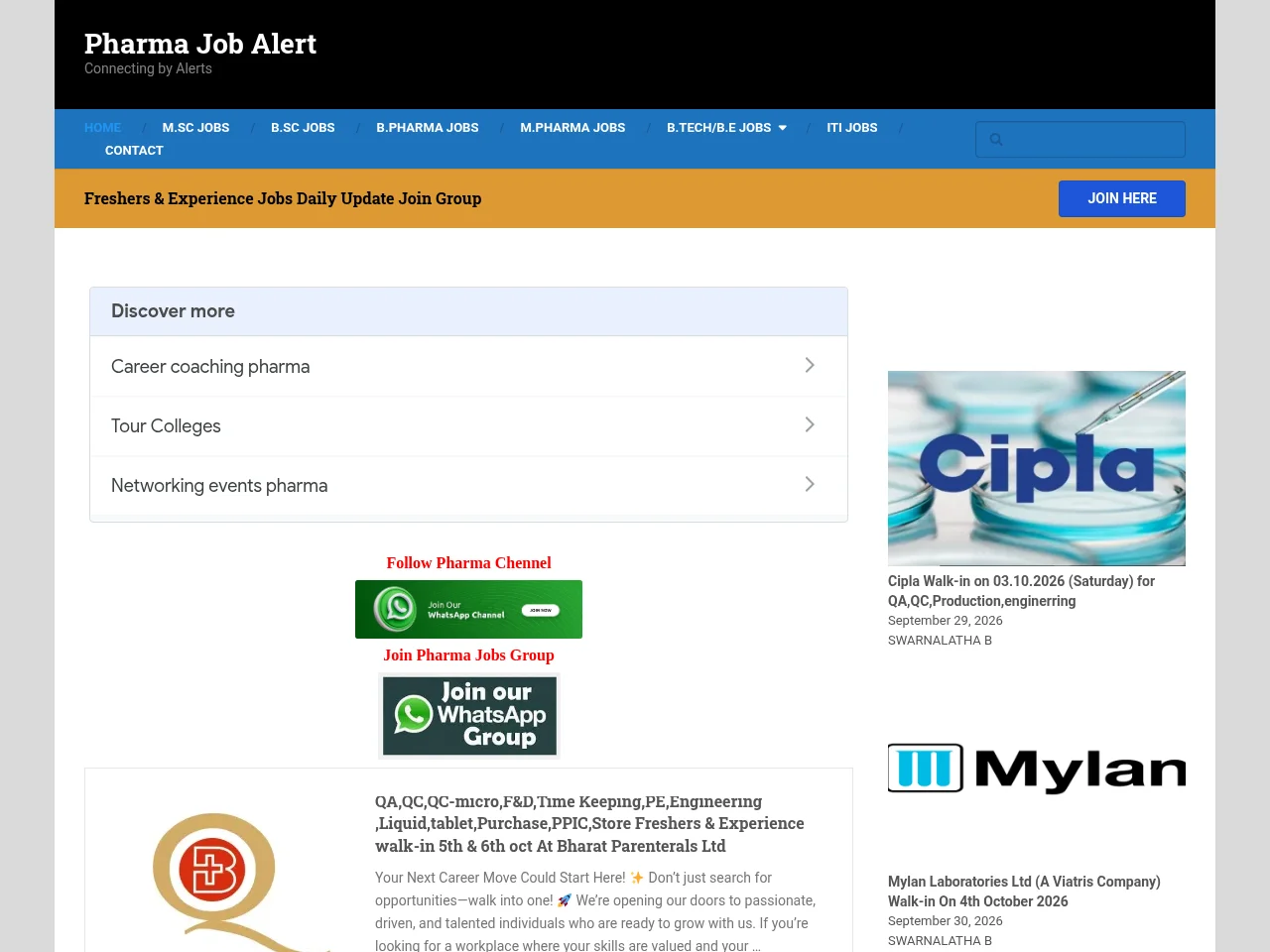
Task: Click September 30, 2026 date
Action: 946,921
